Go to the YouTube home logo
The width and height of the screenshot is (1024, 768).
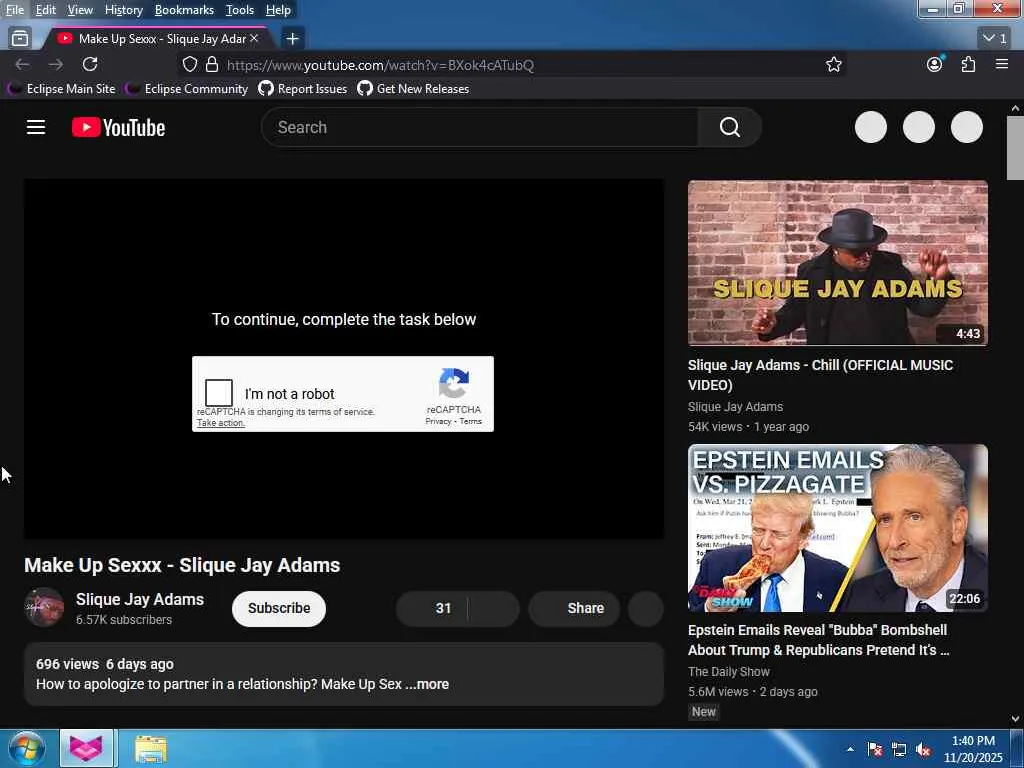(x=118, y=127)
